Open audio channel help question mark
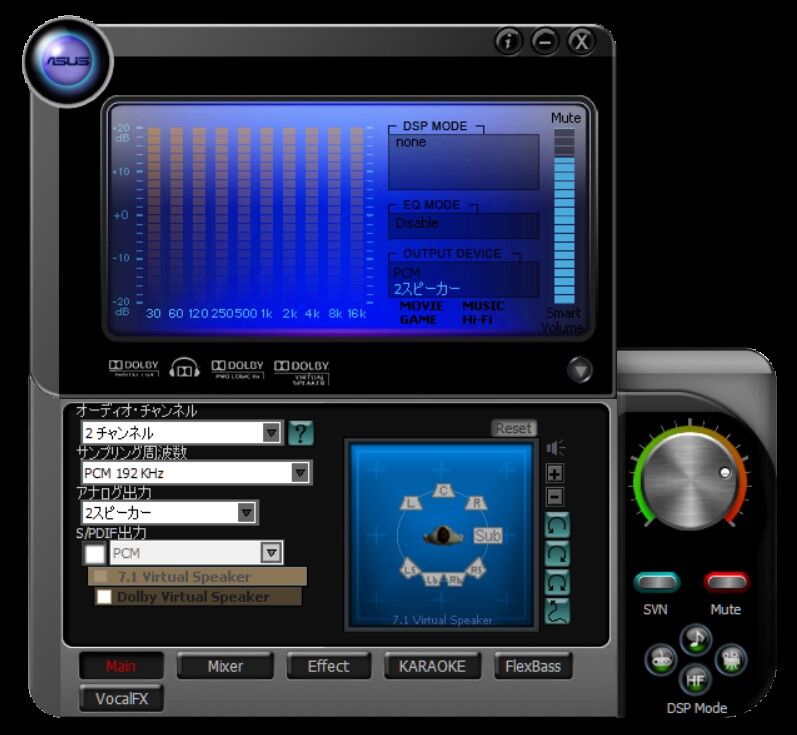Screen dimensions: 797x735 (x=301, y=433)
